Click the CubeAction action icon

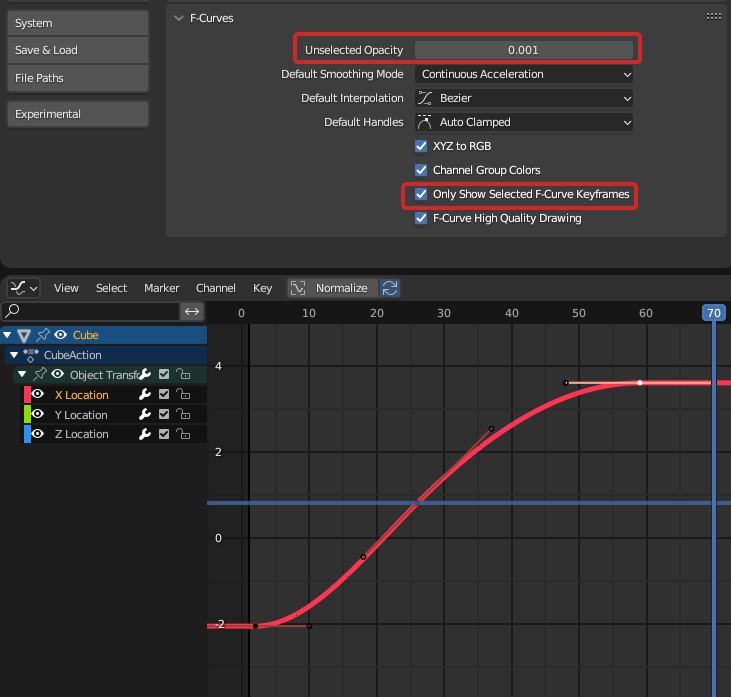click(x=31, y=355)
